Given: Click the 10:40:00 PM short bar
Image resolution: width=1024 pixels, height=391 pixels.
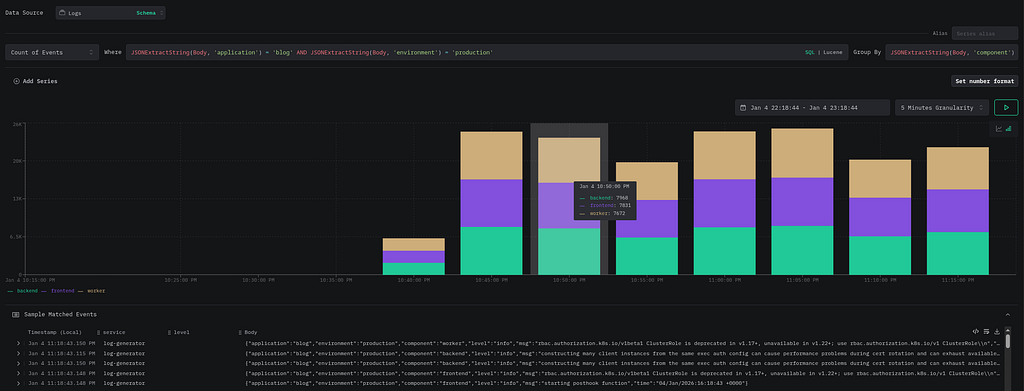Looking at the screenshot, I should click(413, 257).
